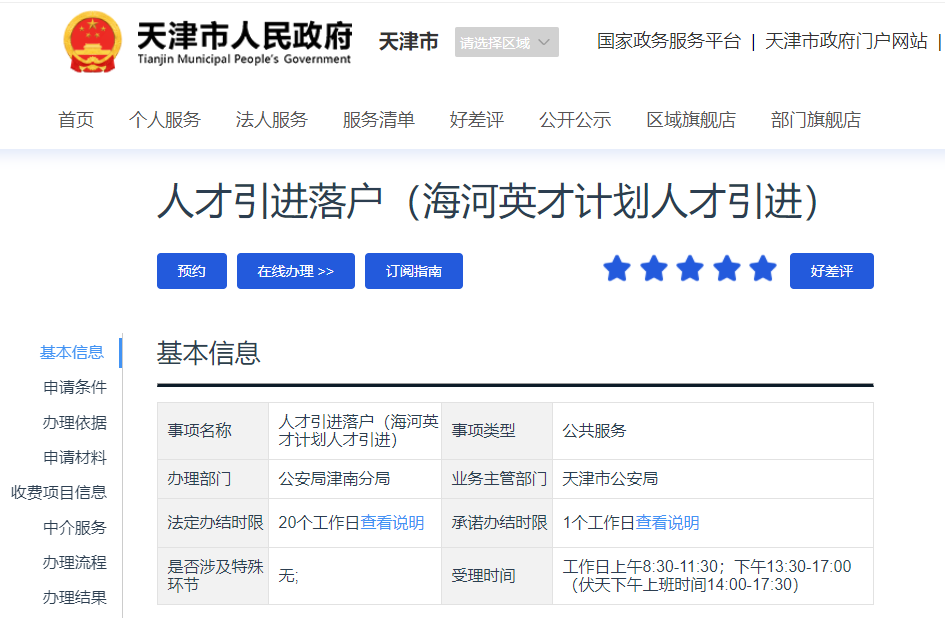Click 在线办理 >> button
Image resolution: width=945 pixels, height=619 pixels.
pyautogui.click(x=295, y=271)
